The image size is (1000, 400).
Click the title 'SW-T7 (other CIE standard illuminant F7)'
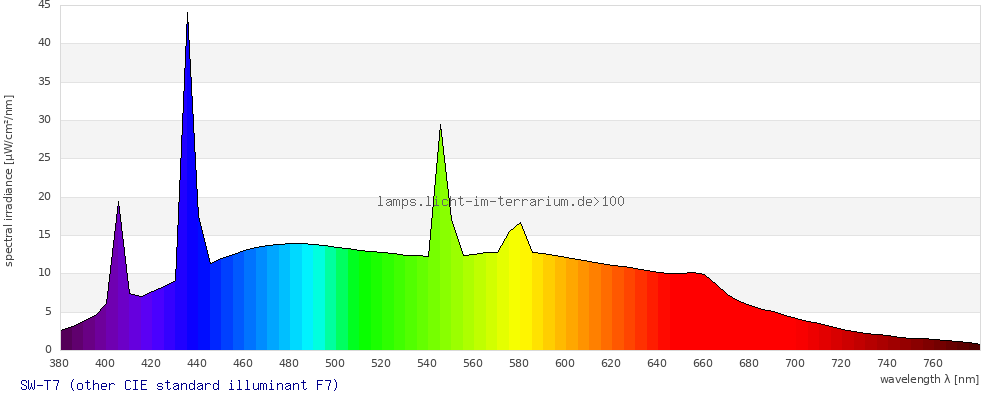click(x=179, y=385)
